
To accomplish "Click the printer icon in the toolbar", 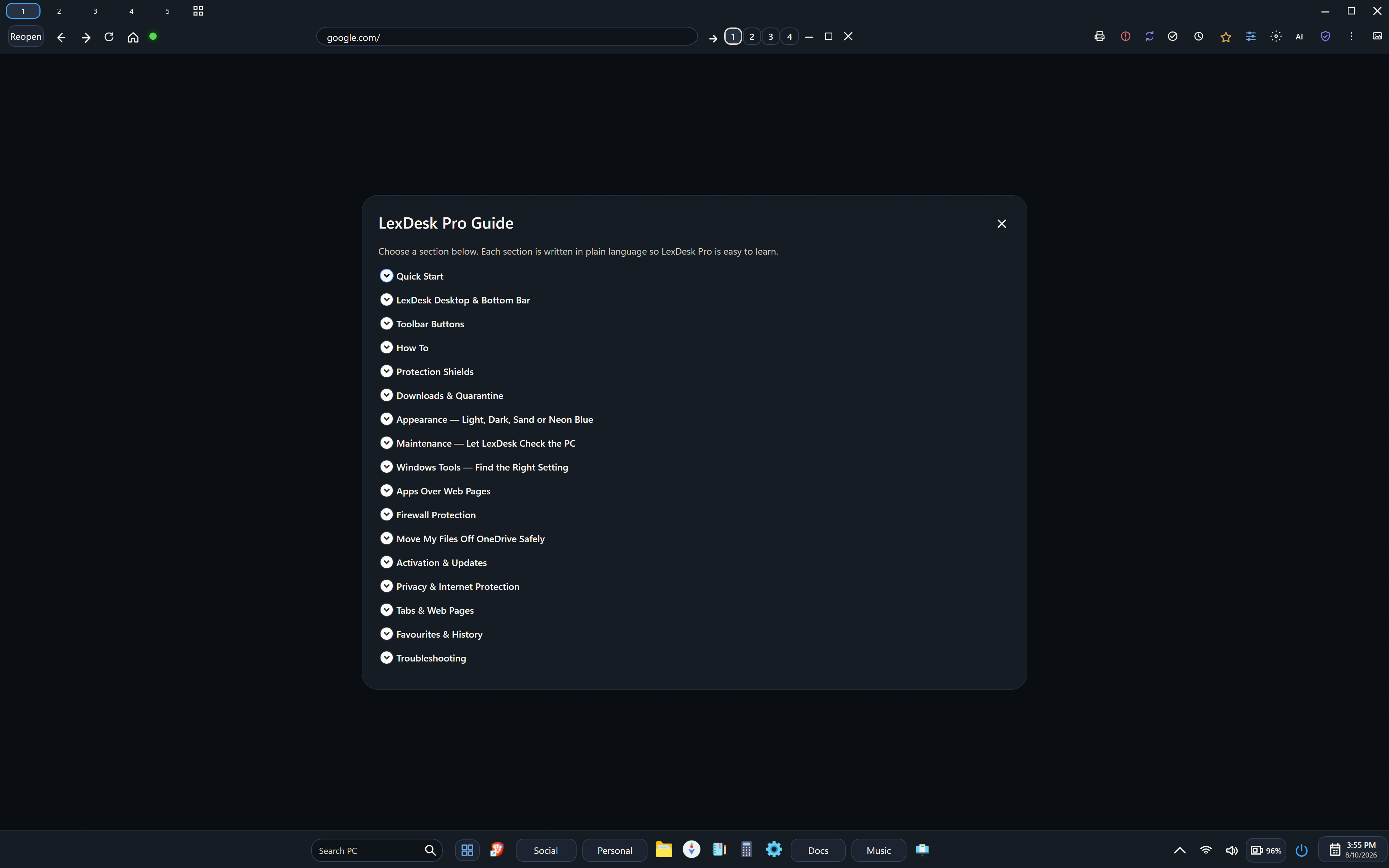I will click(x=1099, y=37).
